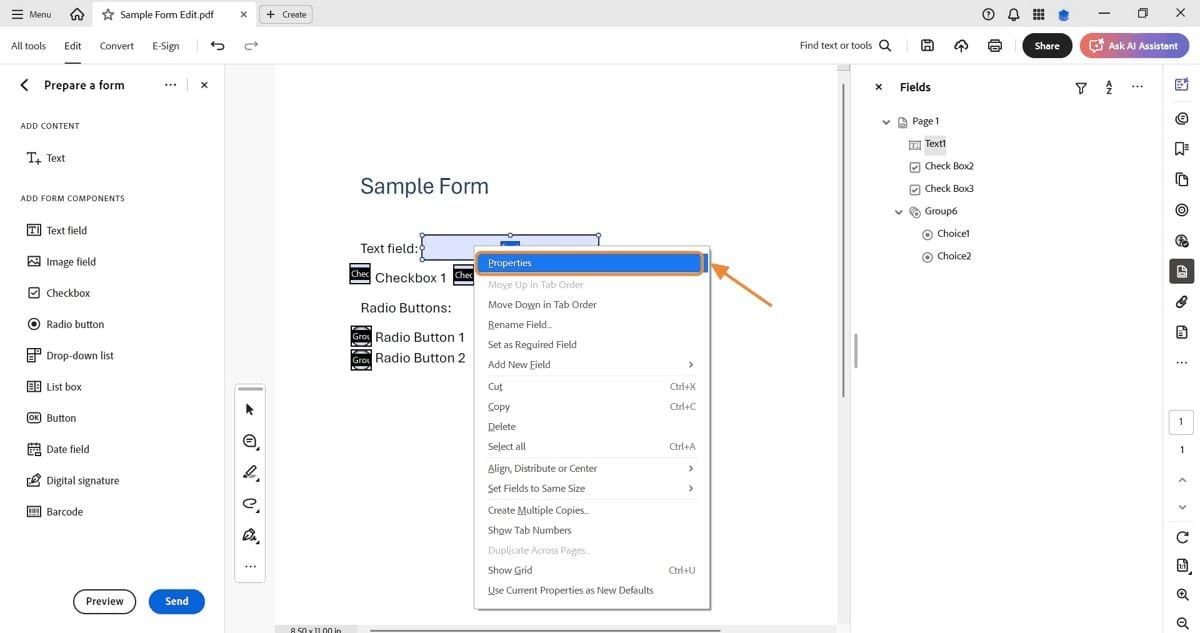
Task: Click the Preview button
Action: (x=104, y=601)
